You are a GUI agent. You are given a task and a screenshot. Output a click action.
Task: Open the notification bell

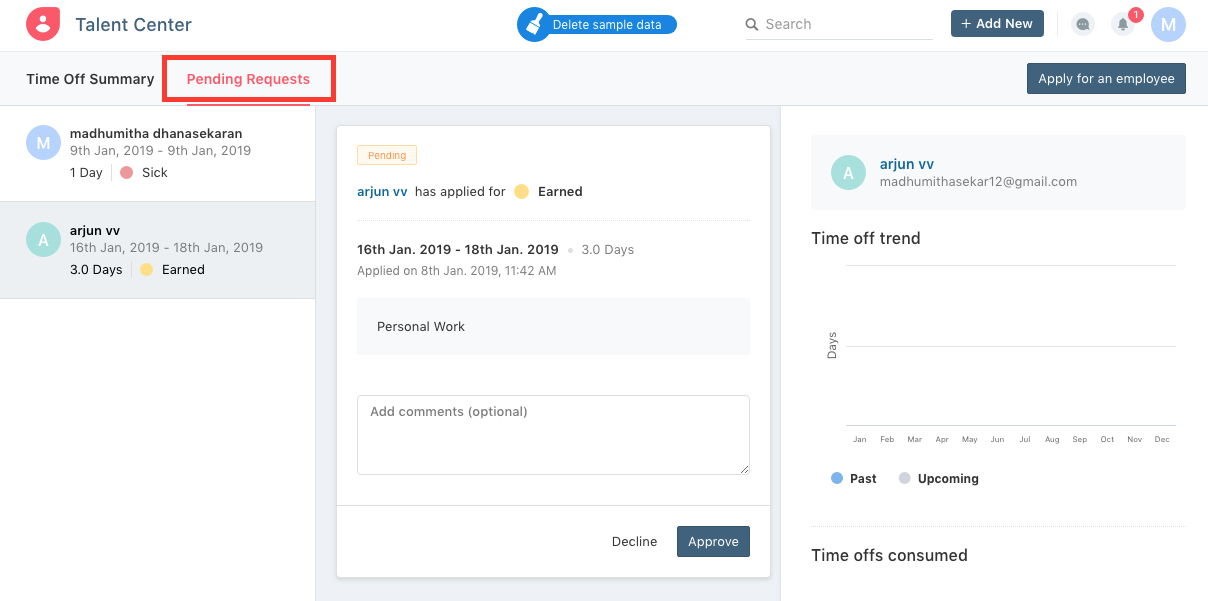(x=1122, y=23)
